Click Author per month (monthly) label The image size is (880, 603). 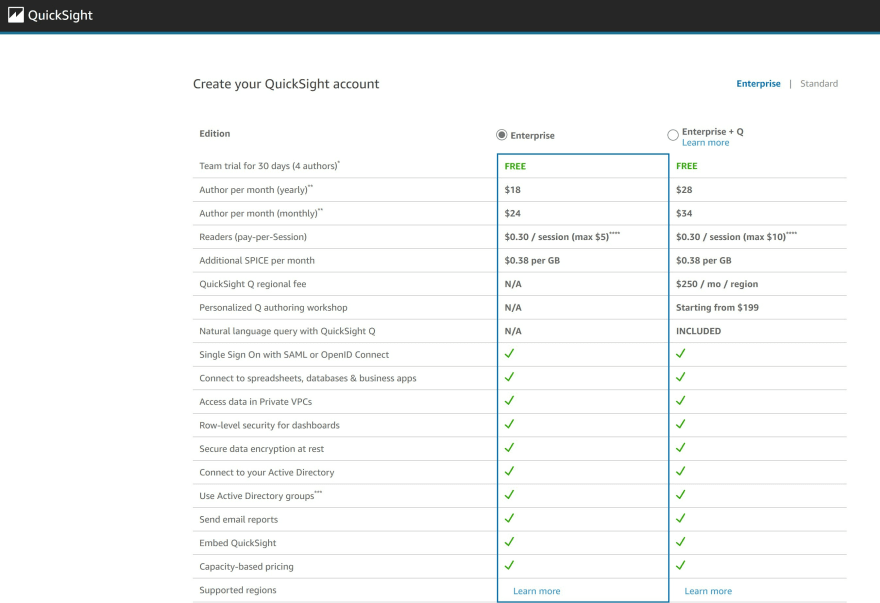tap(261, 213)
